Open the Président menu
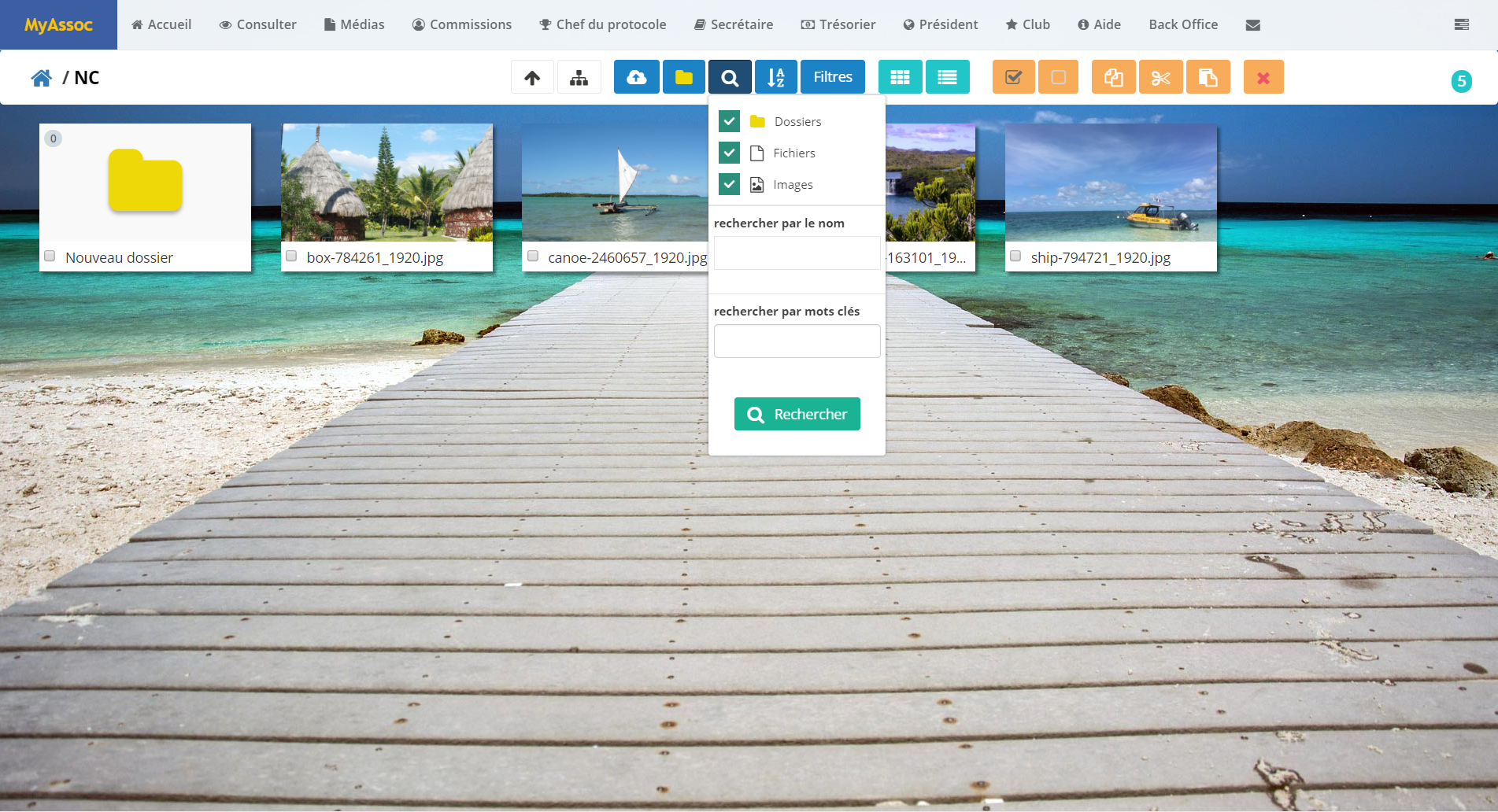Screen dimensions: 1498x812 pos(941,24)
